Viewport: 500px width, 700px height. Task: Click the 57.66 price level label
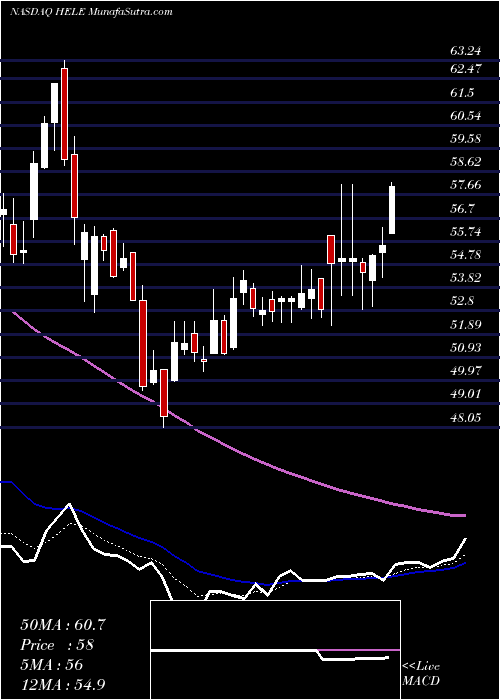click(466, 185)
